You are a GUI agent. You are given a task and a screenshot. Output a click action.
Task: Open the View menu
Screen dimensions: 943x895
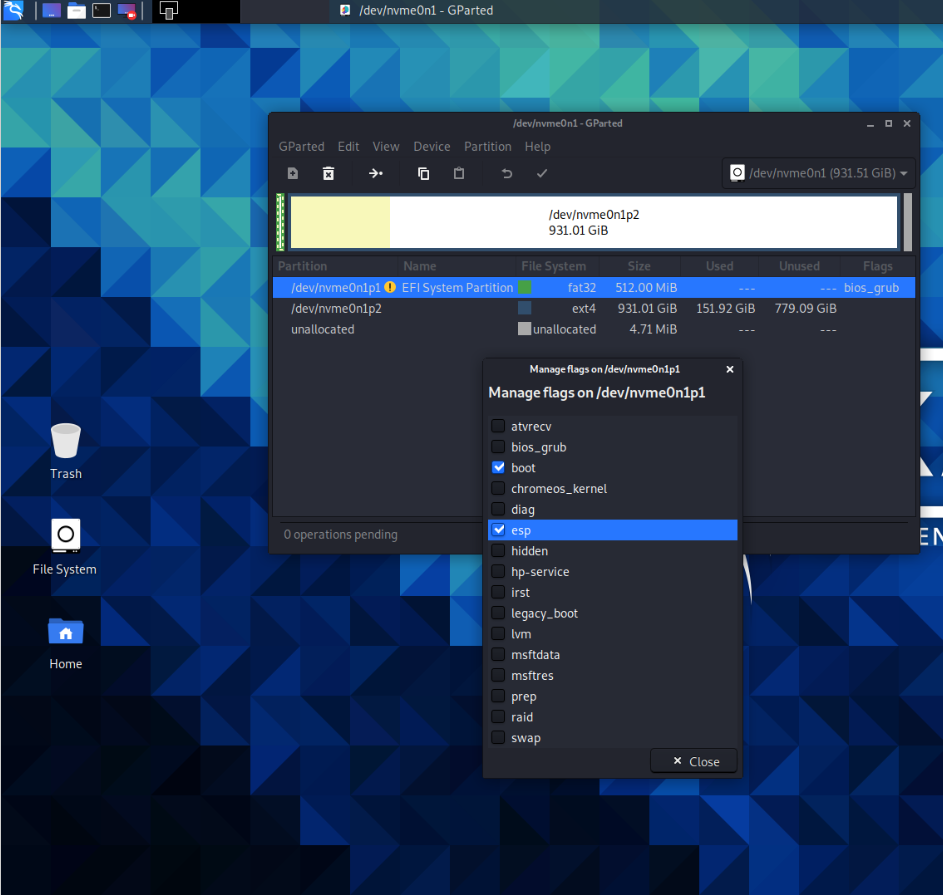(386, 146)
